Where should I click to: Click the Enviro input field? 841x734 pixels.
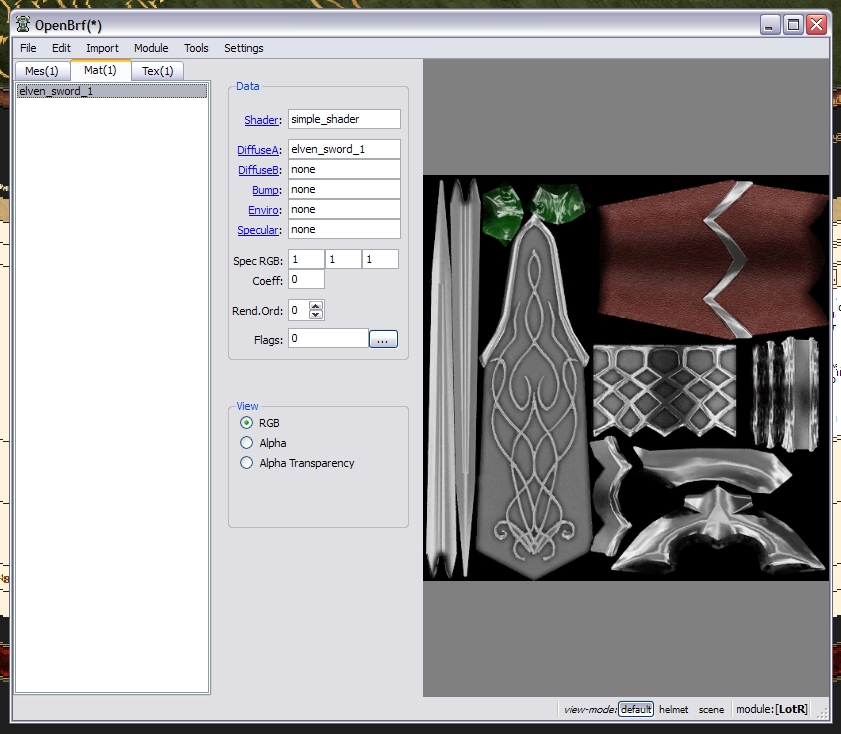[x=344, y=209]
